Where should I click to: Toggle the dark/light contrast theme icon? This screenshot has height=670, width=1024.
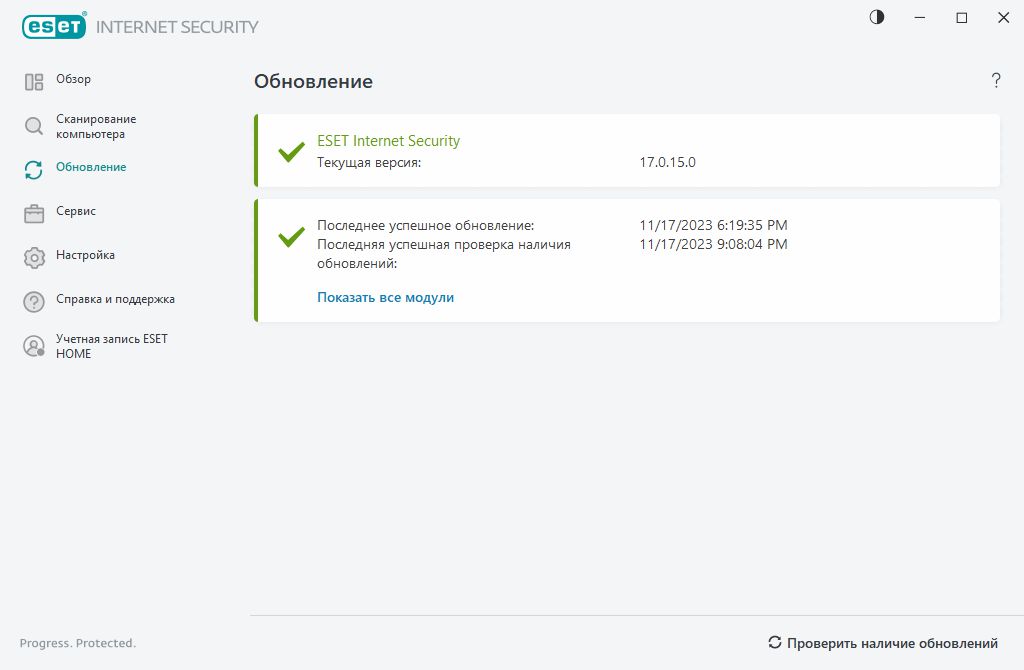877,17
